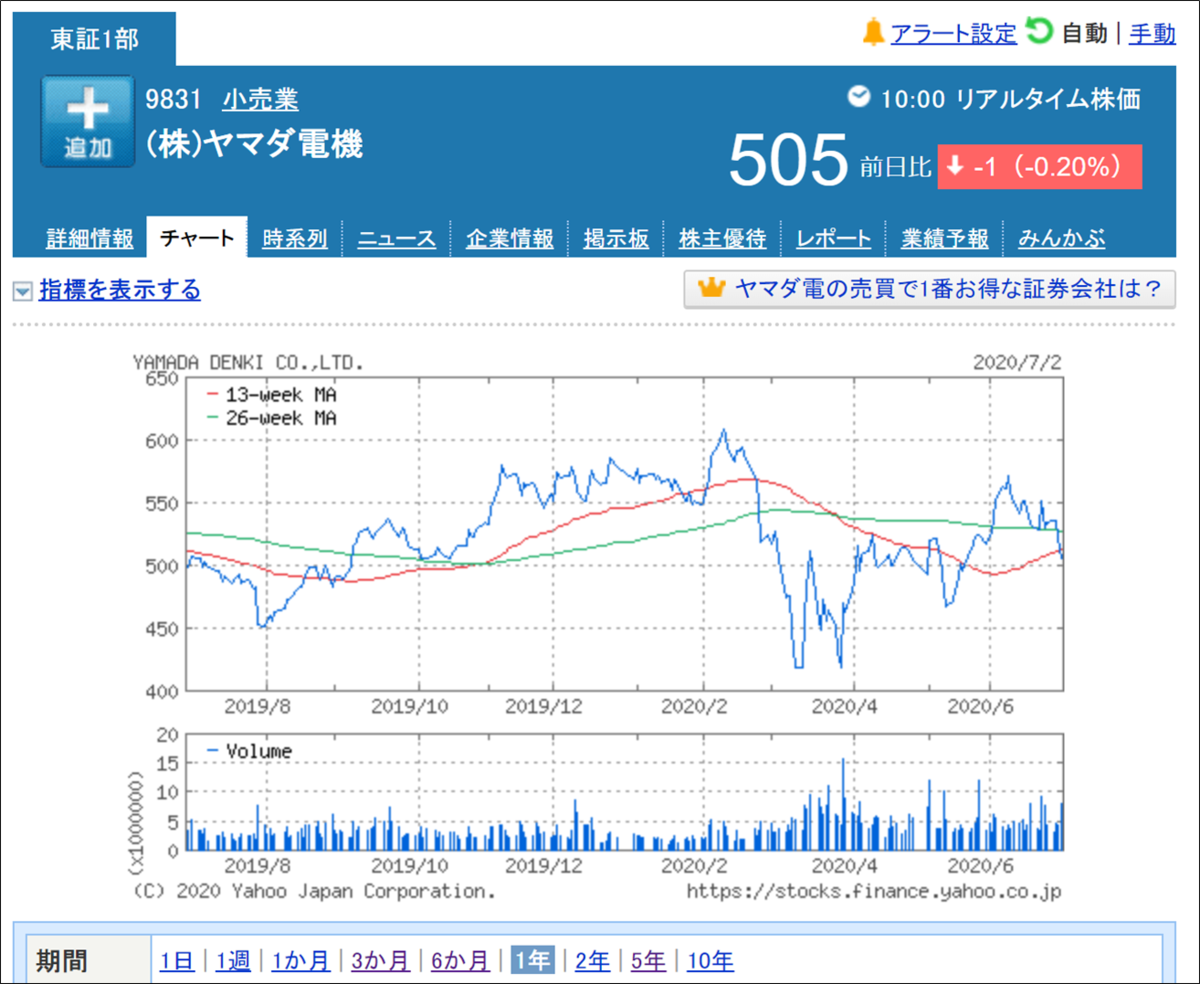The height and width of the screenshot is (984, 1200).
Task: Click the 期間 label
Action: click(62, 961)
